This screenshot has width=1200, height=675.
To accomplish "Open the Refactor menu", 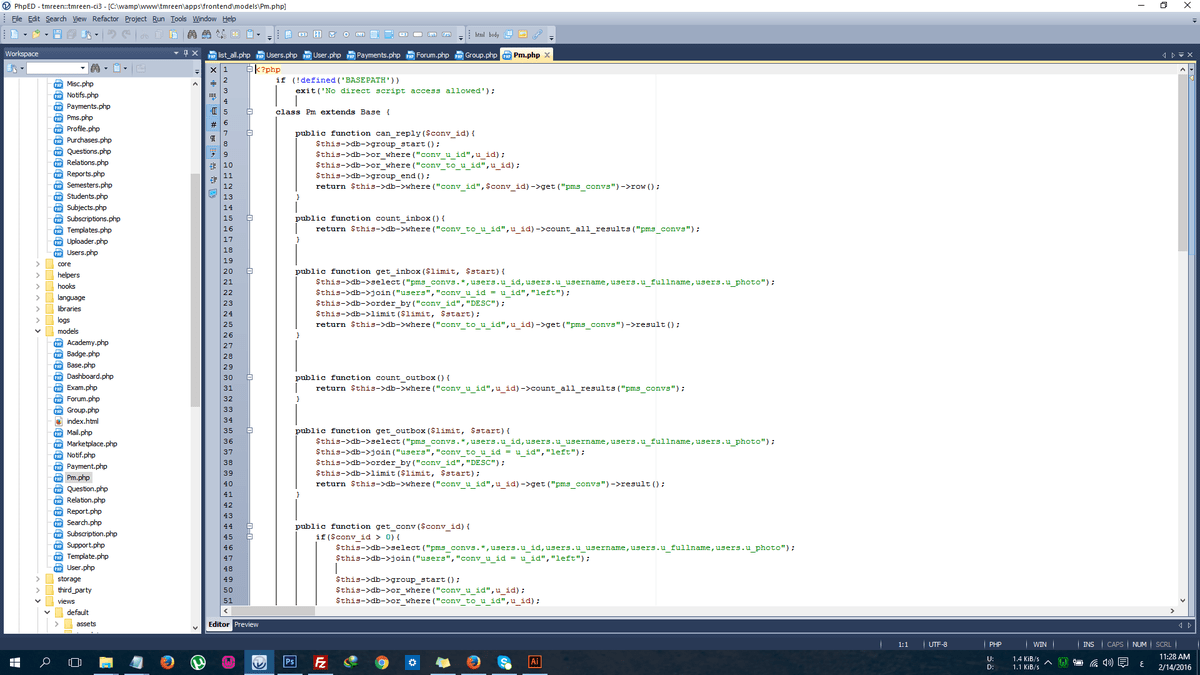I will [x=105, y=19].
